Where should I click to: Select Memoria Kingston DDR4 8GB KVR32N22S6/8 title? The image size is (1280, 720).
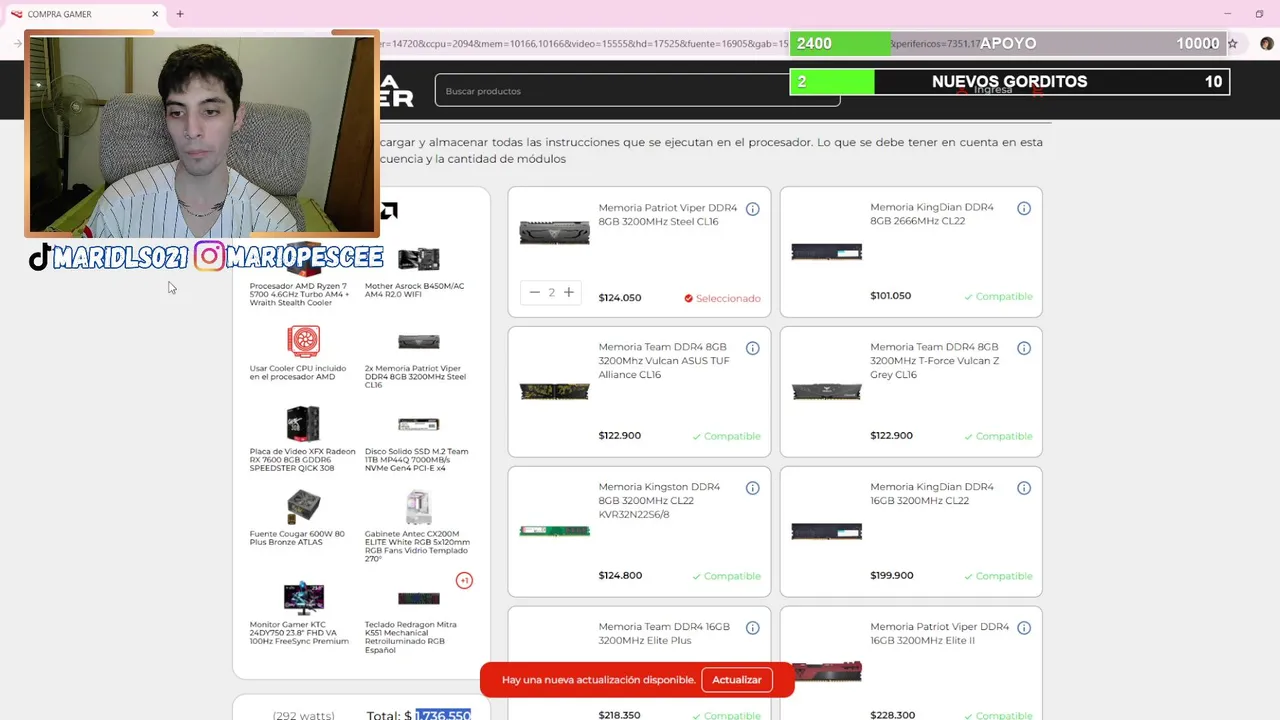(660, 501)
